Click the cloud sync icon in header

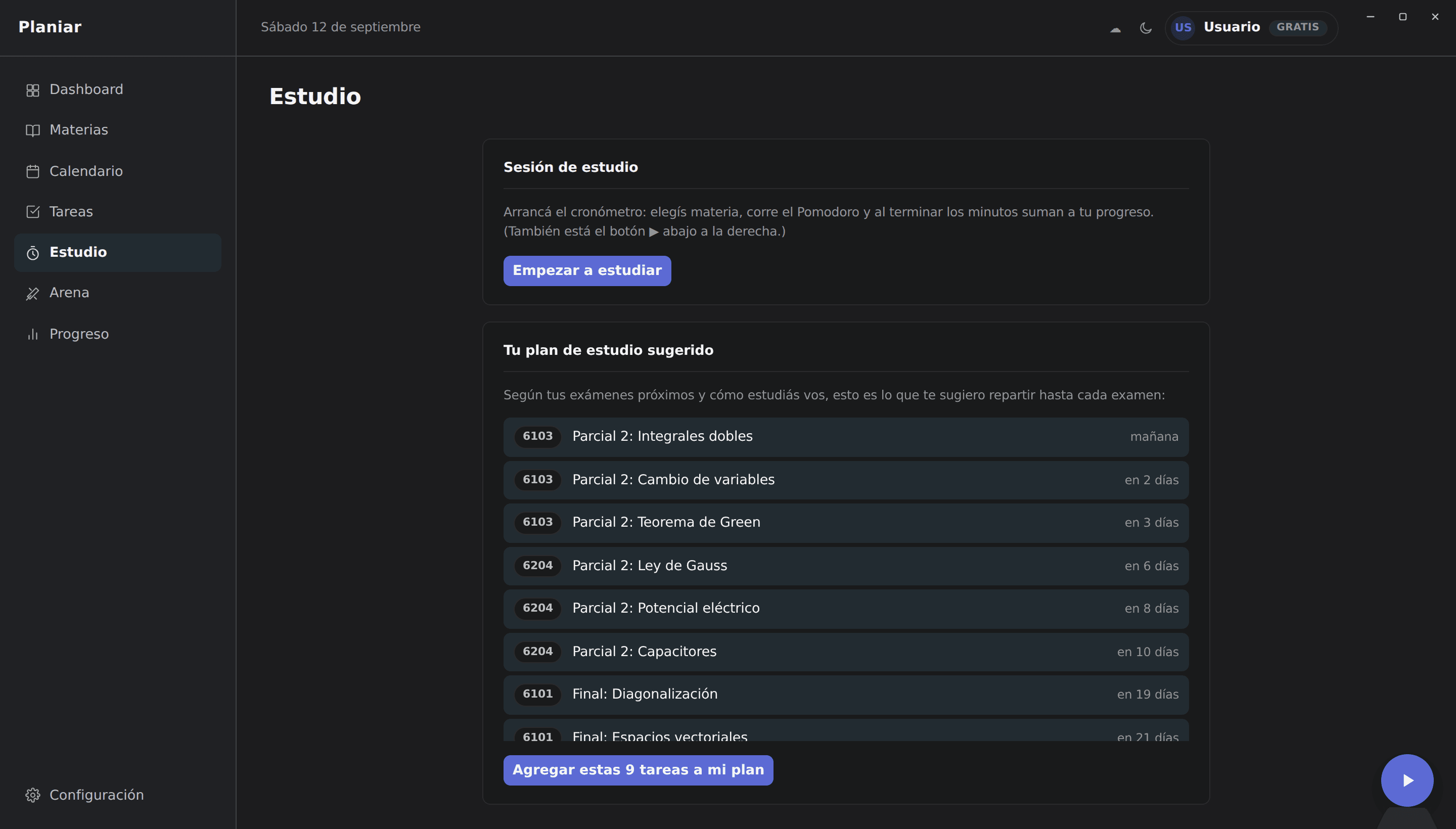point(1115,28)
